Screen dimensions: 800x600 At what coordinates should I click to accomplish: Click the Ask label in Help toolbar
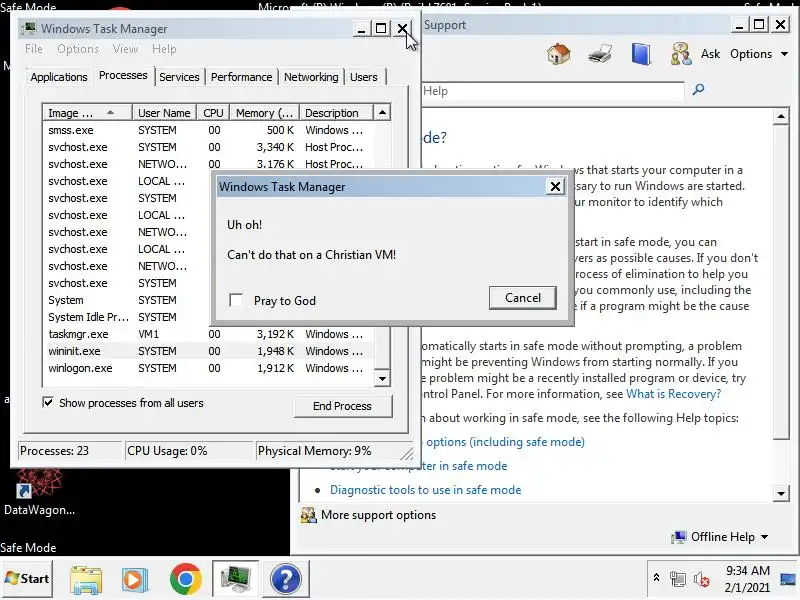click(710, 54)
